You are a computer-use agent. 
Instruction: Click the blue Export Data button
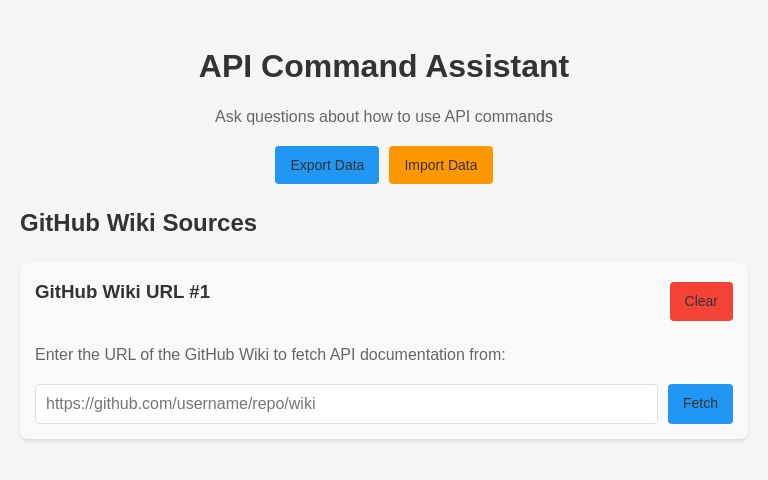point(327,165)
